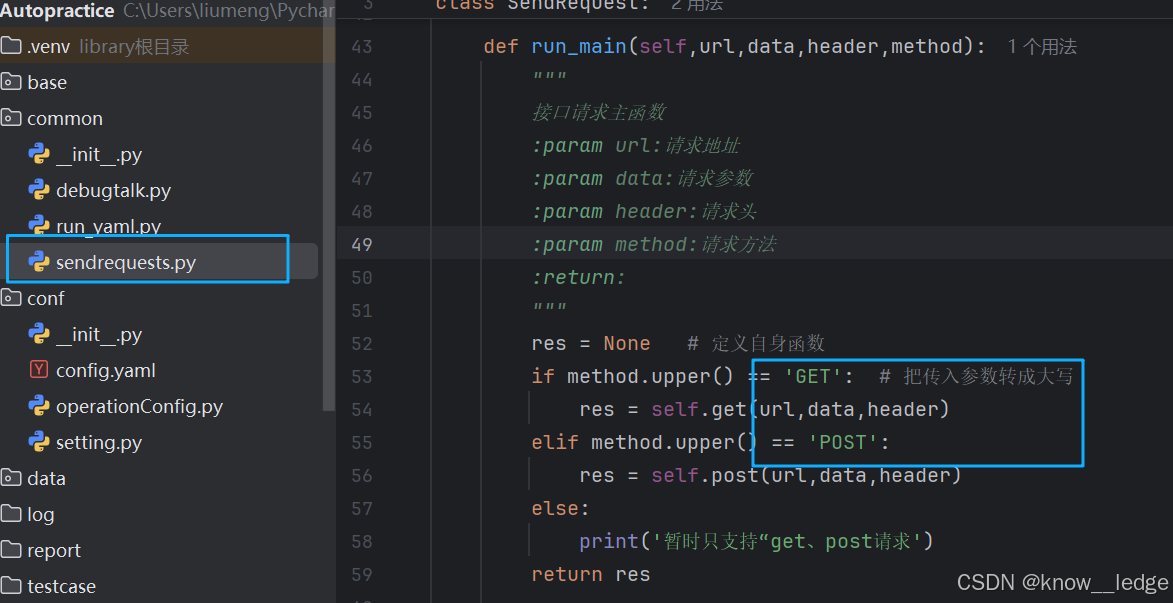This screenshot has height=603, width=1173.
Task: Click the '1 个用法' usages hint
Action: coord(1041,46)
